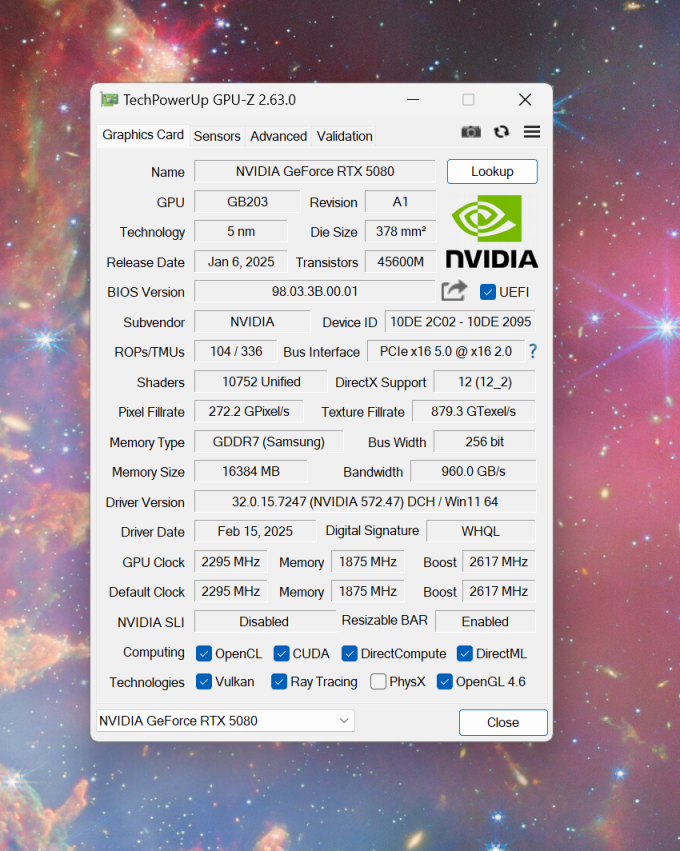The width and height of the screenshot is (680, 851).
Task: Toggle the OpenGL 4.6 checkbox
Action: point(444,682)
